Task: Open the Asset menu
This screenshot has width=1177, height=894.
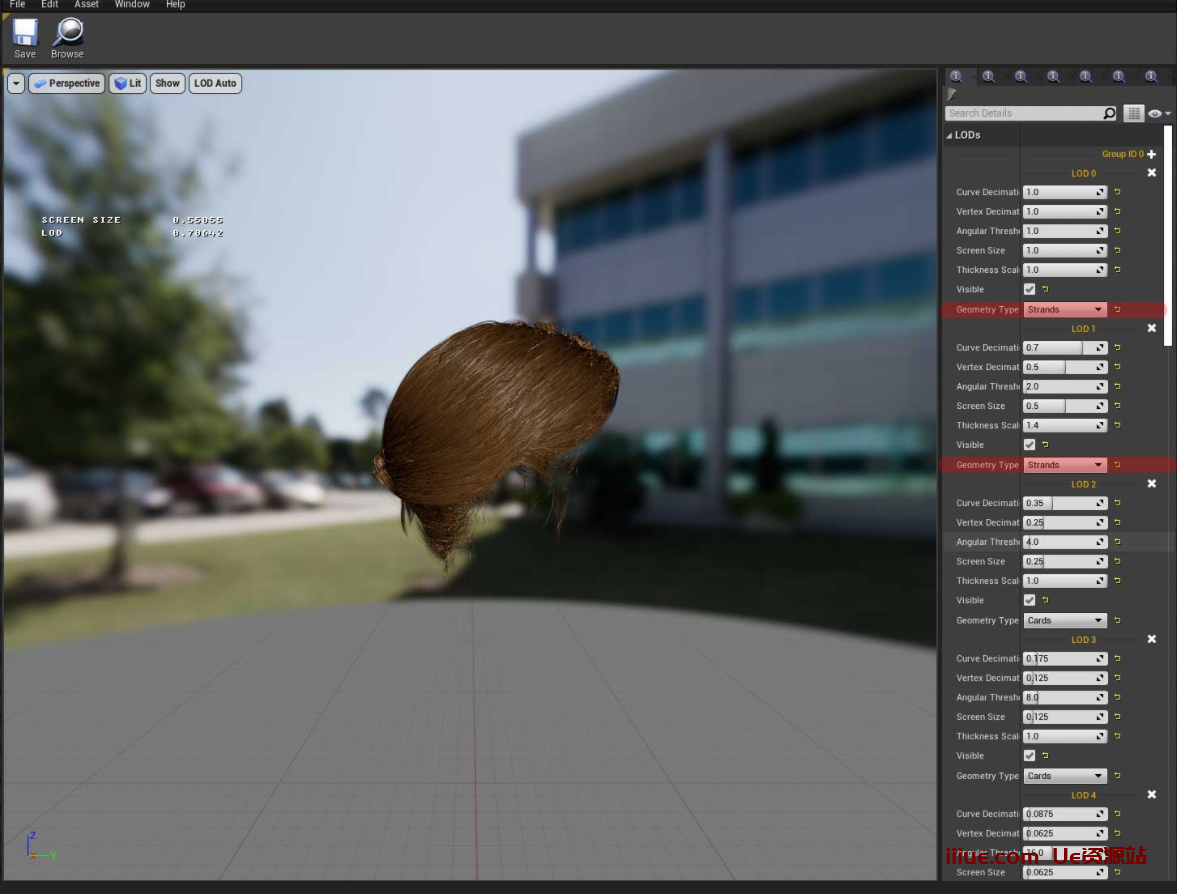Action: point(86,5)
